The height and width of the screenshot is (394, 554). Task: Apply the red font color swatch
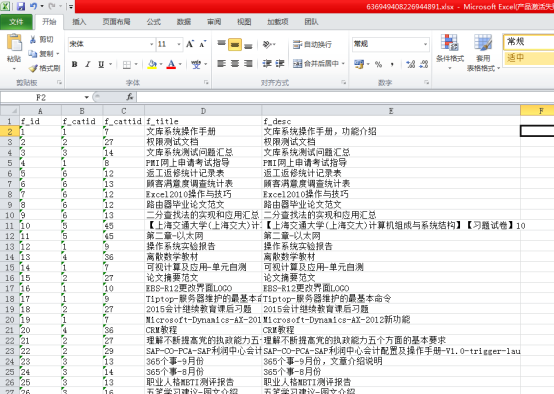[x=171, y=64]
